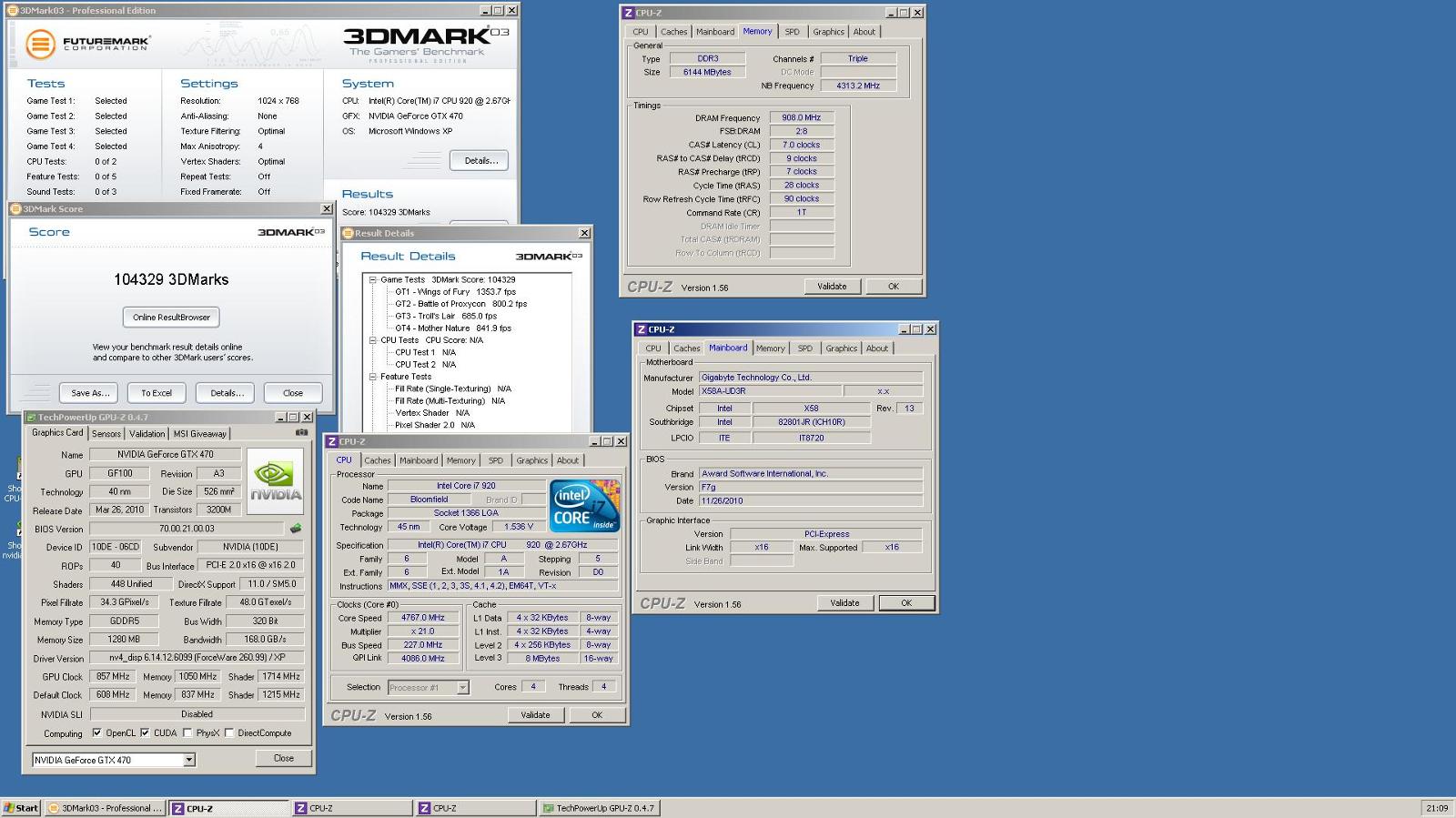Click the BIOS Version 70.00.21.00.03 field
This screenshot has height=818, width=1456.
(187, 529)
